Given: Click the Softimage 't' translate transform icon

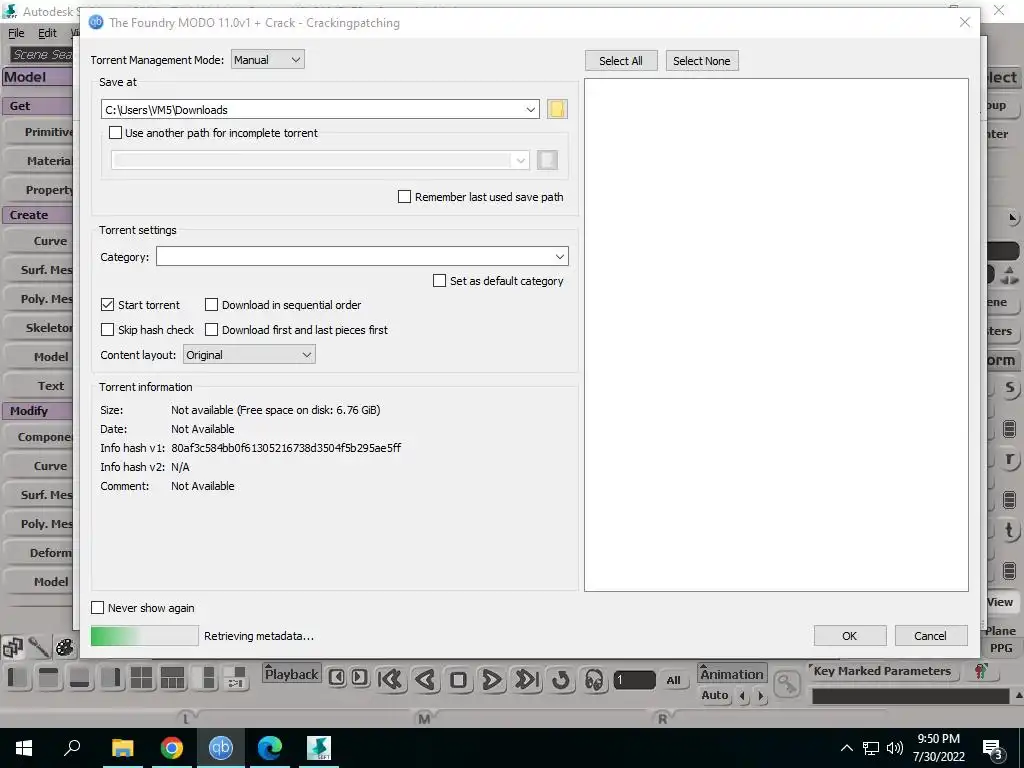Looking at the screenshot, I should pyautogui.click(x=1010, y=530).
